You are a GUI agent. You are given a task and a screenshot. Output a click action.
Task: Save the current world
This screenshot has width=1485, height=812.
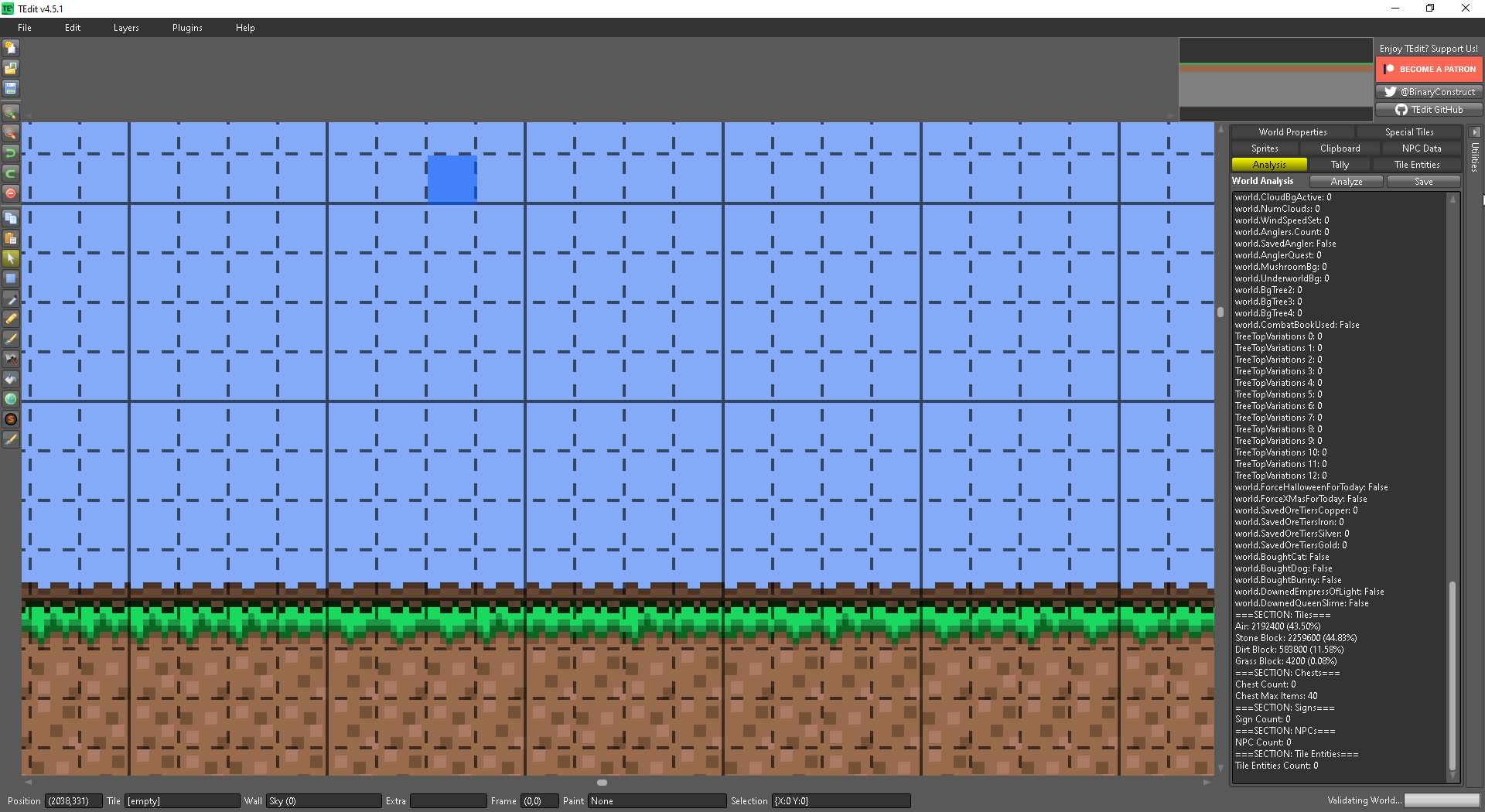(11, 88)
